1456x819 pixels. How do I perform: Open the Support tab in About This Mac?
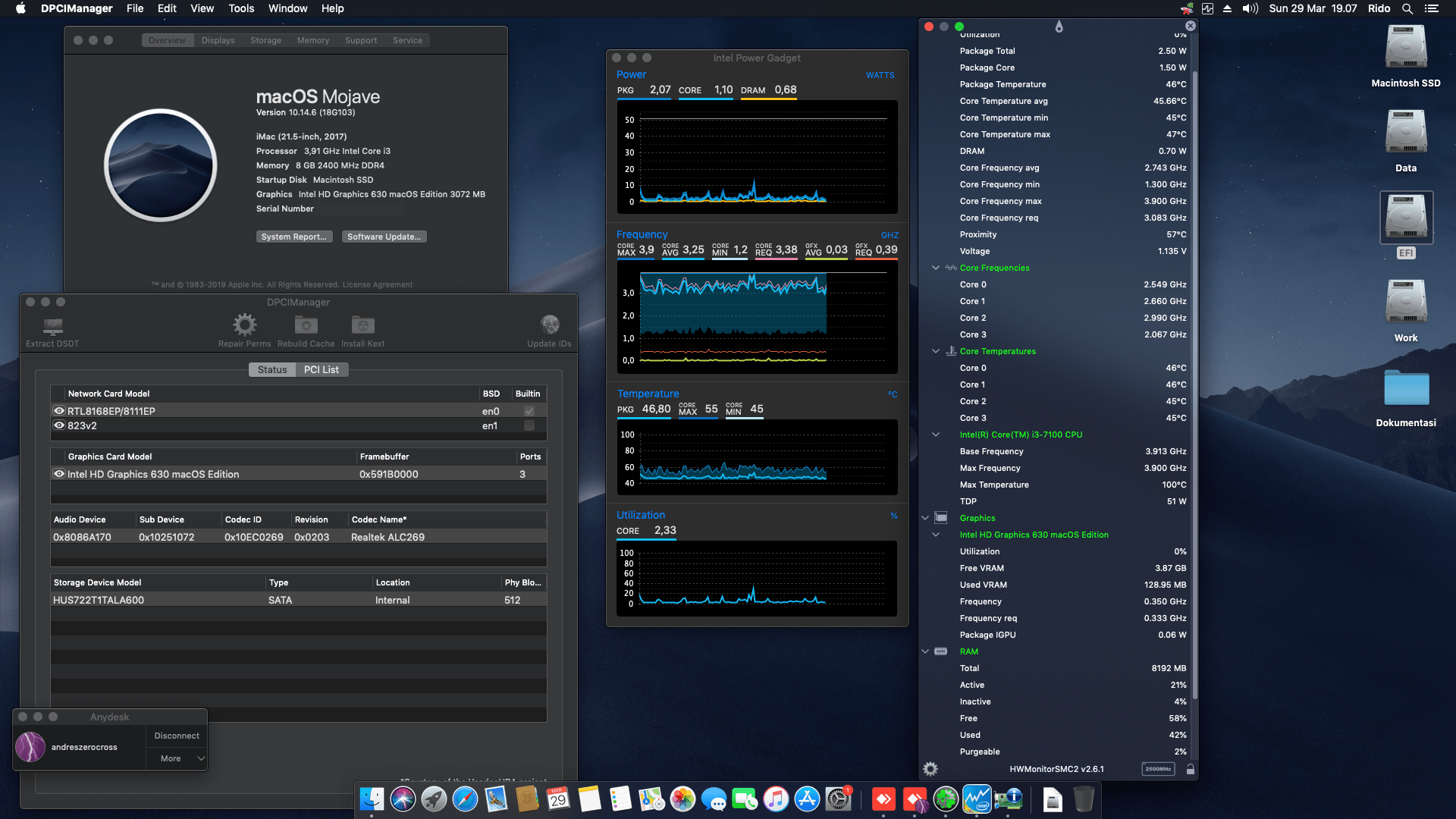click(361, 40)
